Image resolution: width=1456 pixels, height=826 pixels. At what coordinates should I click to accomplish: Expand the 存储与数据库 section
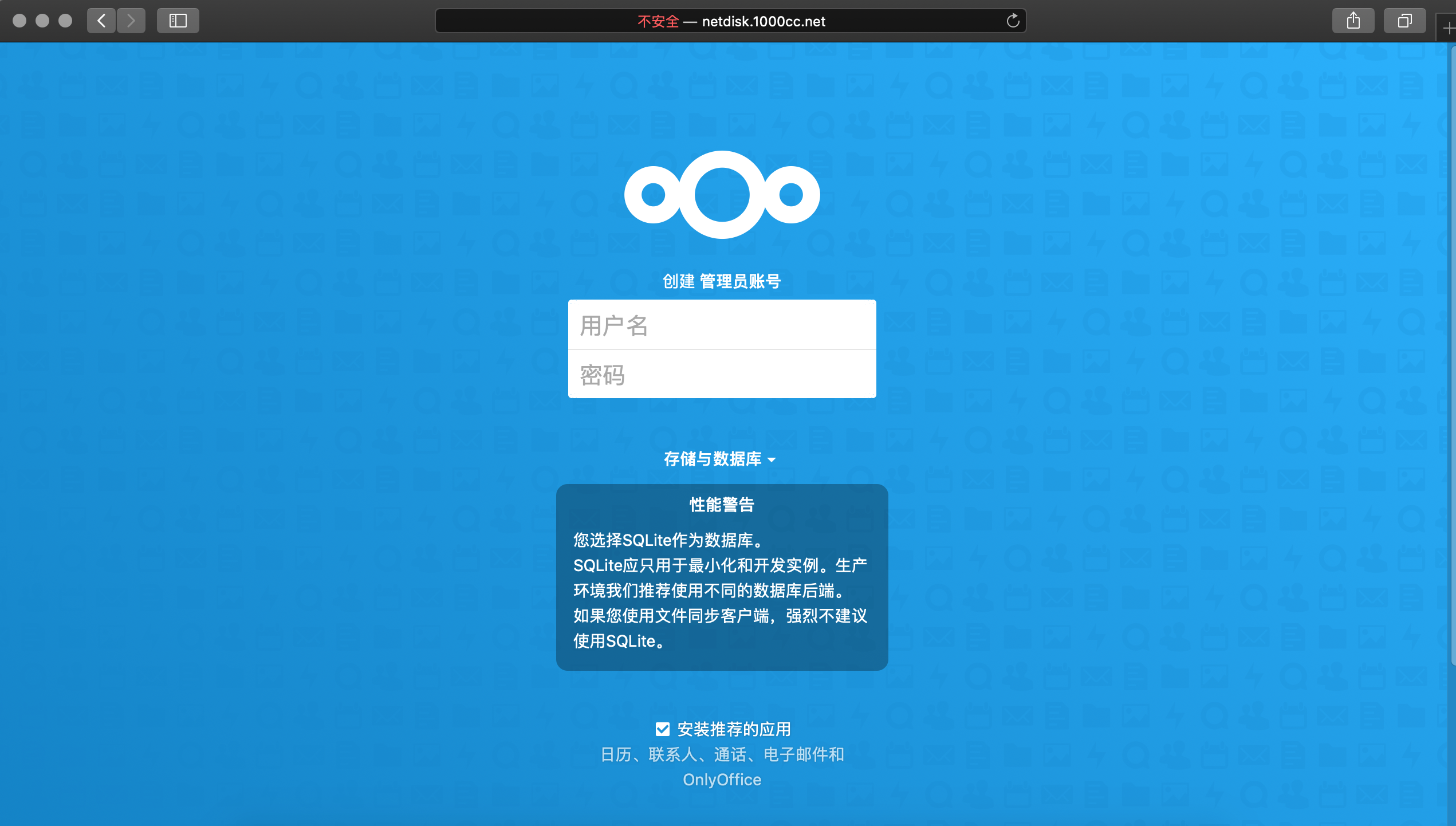pyautogui.click(x=720, y=459)
